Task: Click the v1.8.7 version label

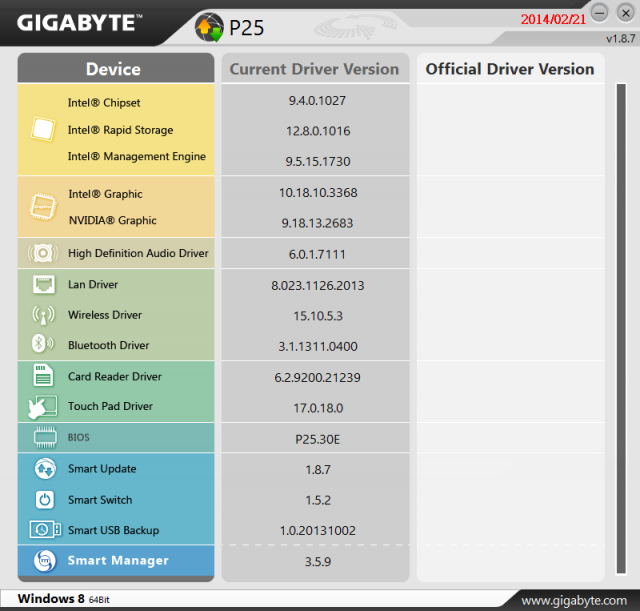Action: click(620, 39)
